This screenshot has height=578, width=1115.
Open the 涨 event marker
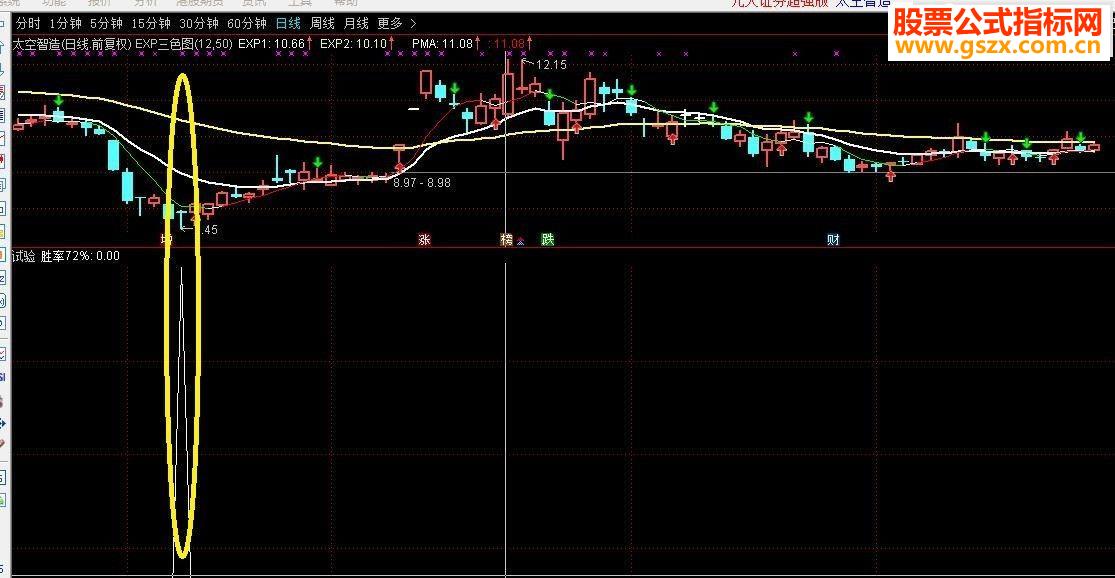click(x=425, y=240)
